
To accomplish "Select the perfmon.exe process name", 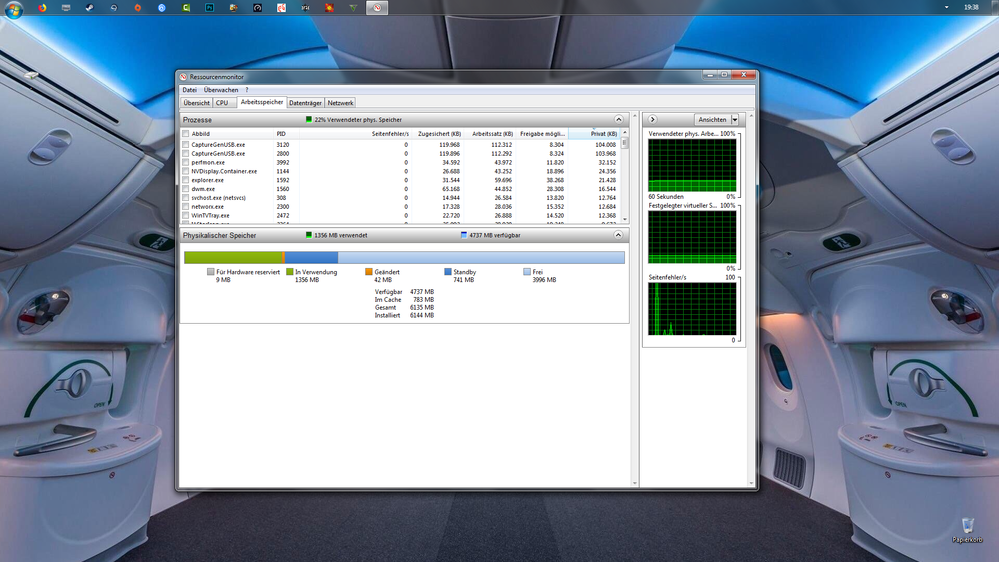I will pyautogui.click(x=208, y=162).
